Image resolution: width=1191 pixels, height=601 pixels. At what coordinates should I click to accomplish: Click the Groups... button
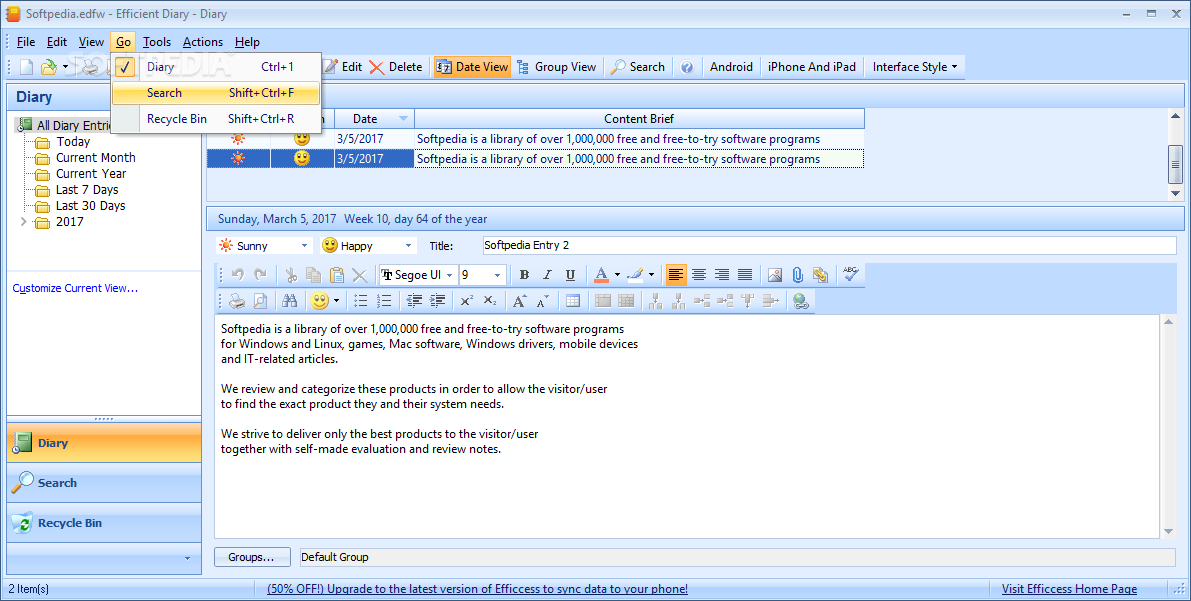tap(251, 557)
